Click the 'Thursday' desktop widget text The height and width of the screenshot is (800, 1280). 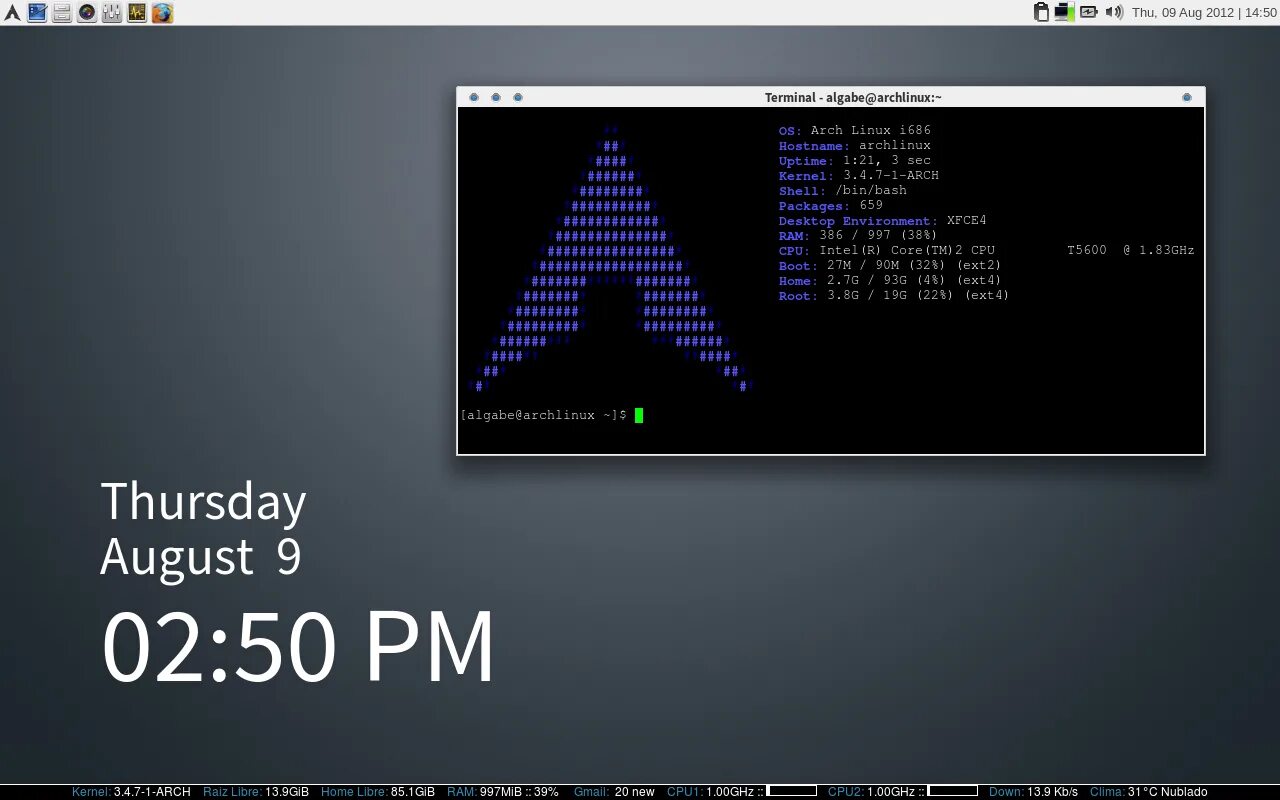tap(203, 502)
